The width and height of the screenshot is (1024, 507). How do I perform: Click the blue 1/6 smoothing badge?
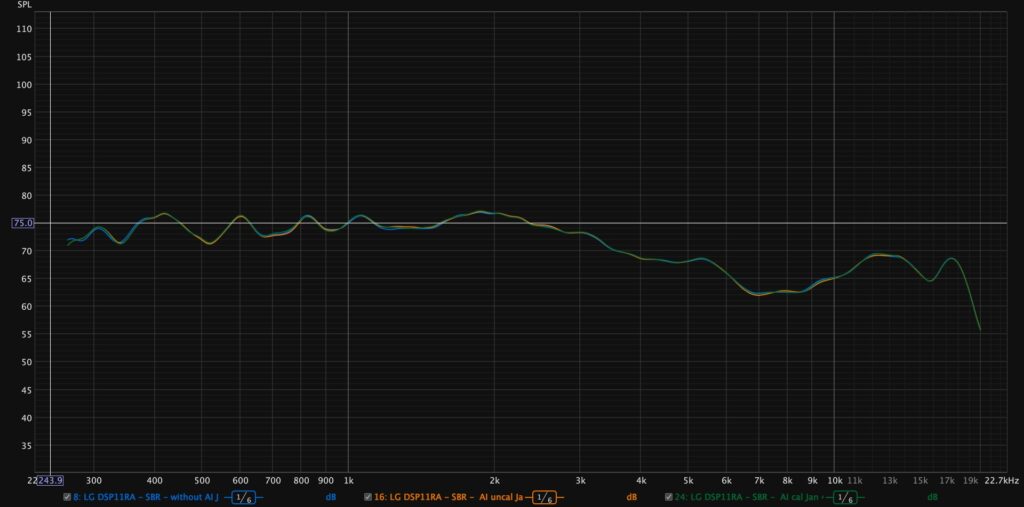[x=244, y=497]
